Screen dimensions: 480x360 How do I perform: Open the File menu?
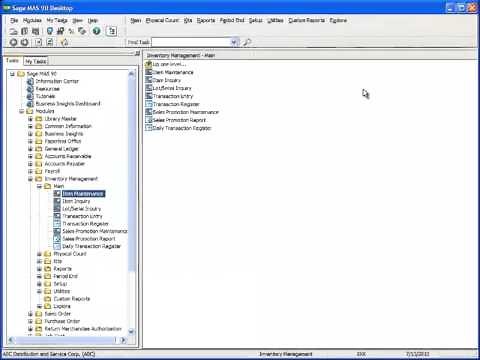tap(14, 20)
